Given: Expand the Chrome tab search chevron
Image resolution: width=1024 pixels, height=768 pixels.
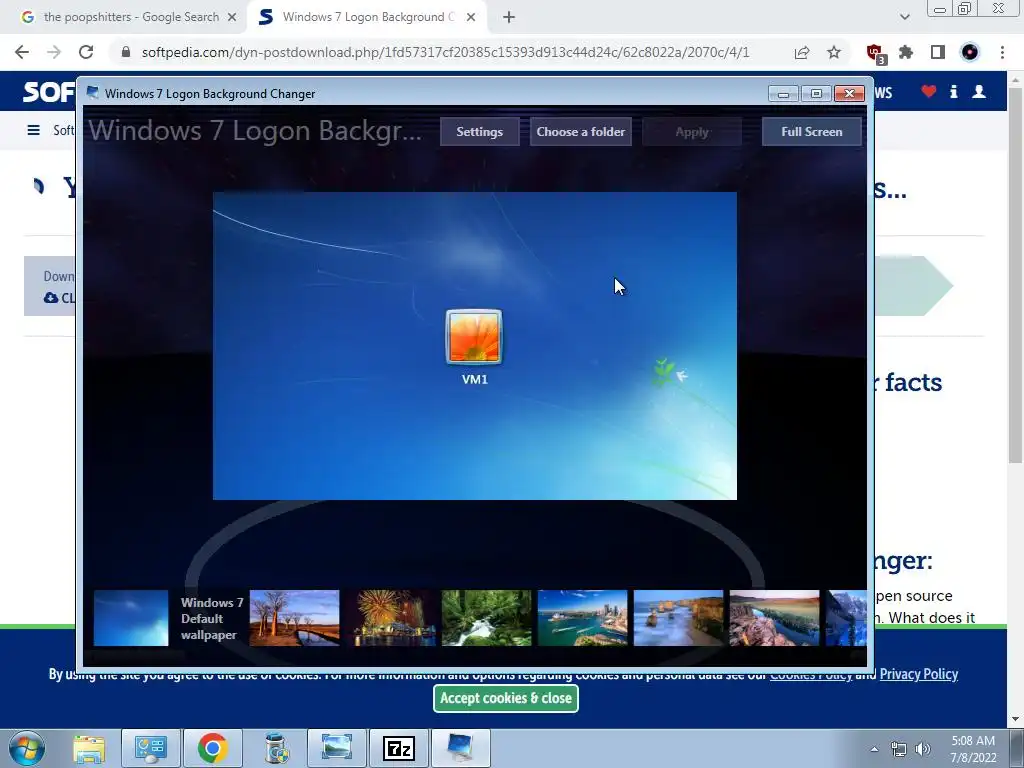Looking at the screenshot, I should click(x=904, y=17).
